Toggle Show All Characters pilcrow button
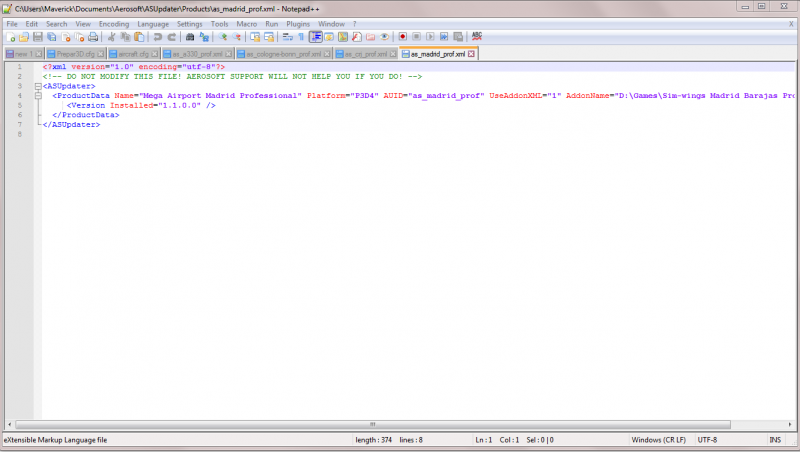Viewport: 800px width, 452px height. point(302,37)
